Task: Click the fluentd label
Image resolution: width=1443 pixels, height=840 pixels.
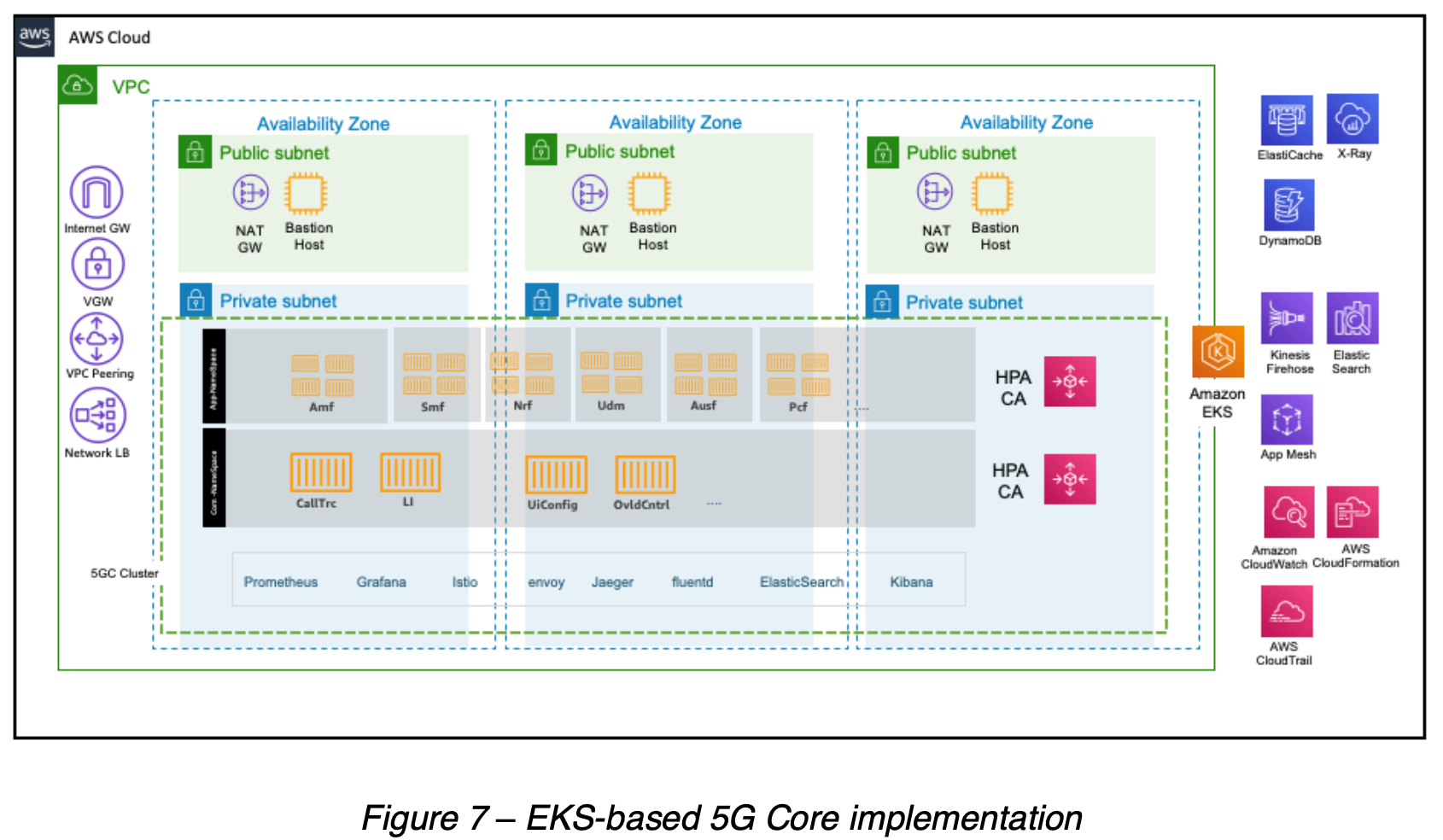Action: [x=692, y=581]
